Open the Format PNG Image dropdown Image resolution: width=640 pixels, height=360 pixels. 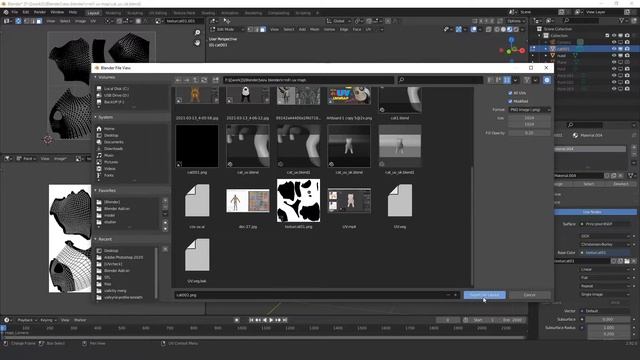point(529,110)
